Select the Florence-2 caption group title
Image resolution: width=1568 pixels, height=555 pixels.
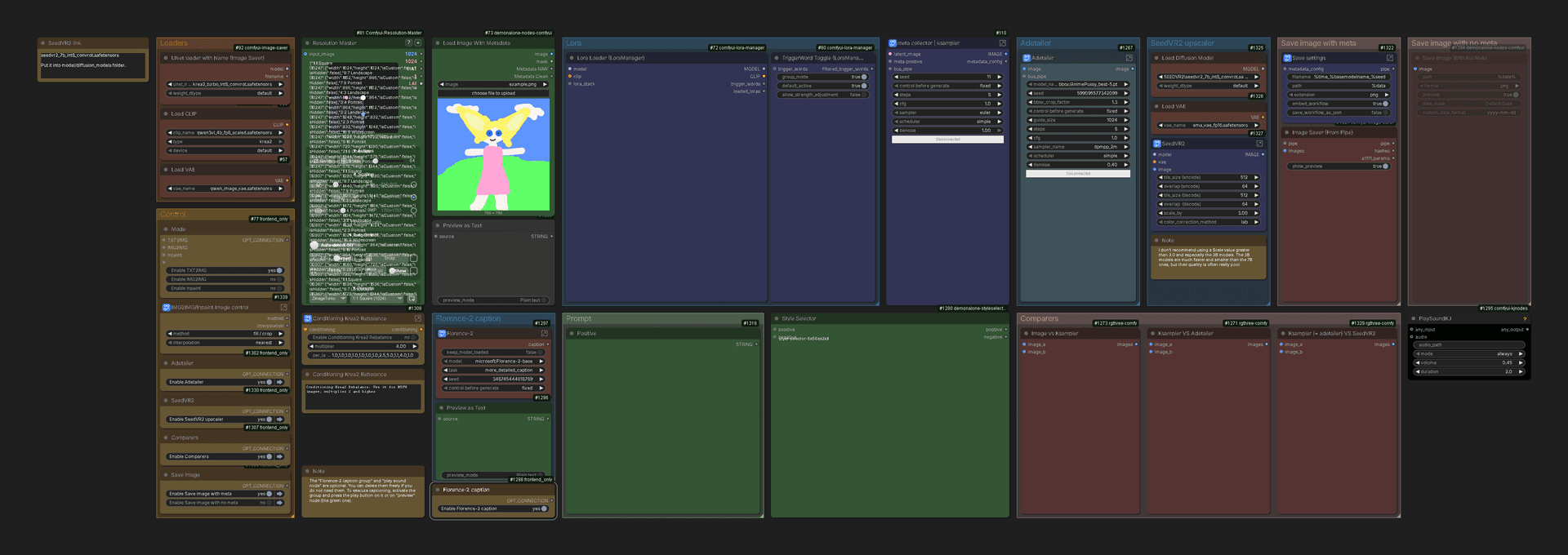(468, 319)
